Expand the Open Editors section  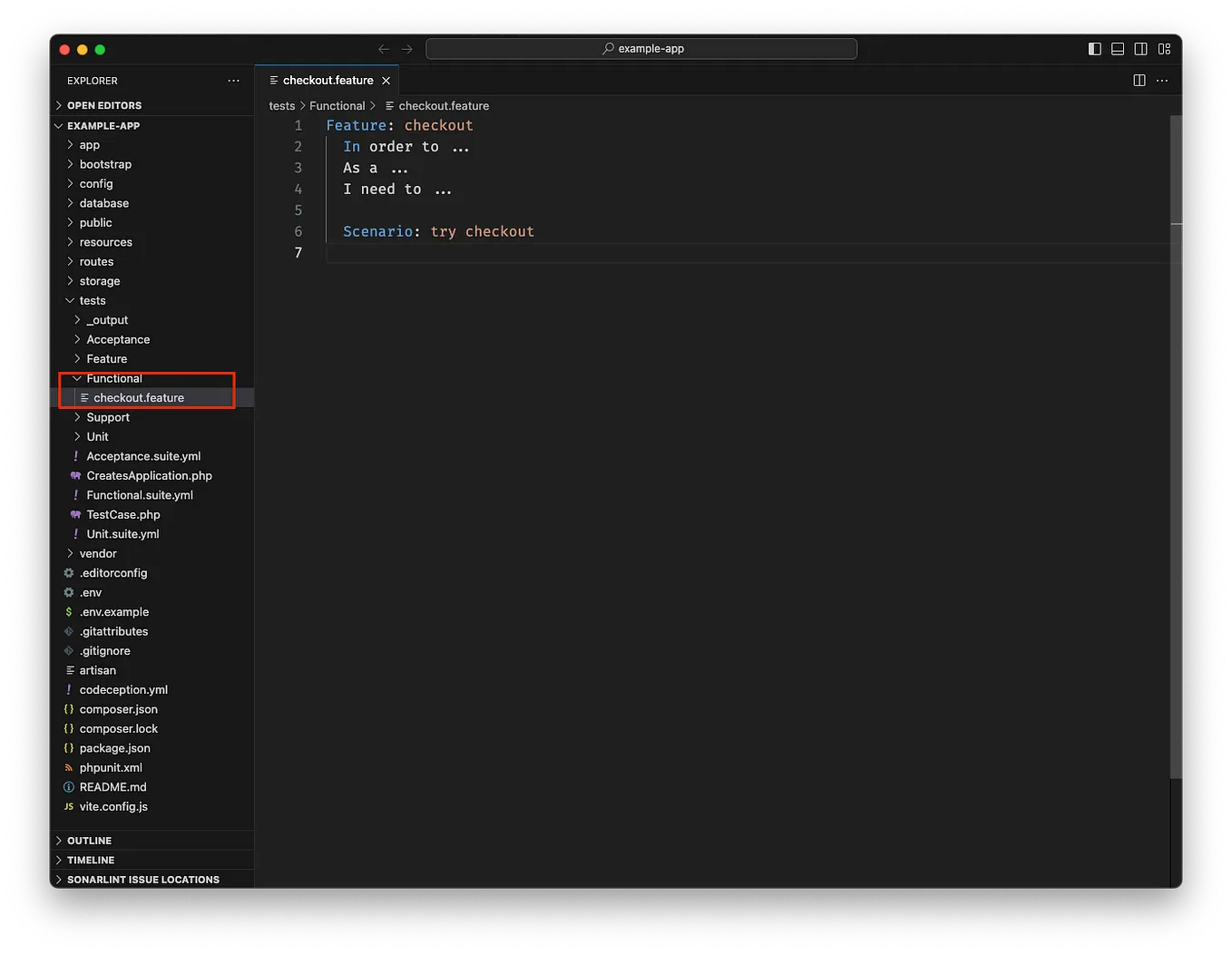pos(103,105)
